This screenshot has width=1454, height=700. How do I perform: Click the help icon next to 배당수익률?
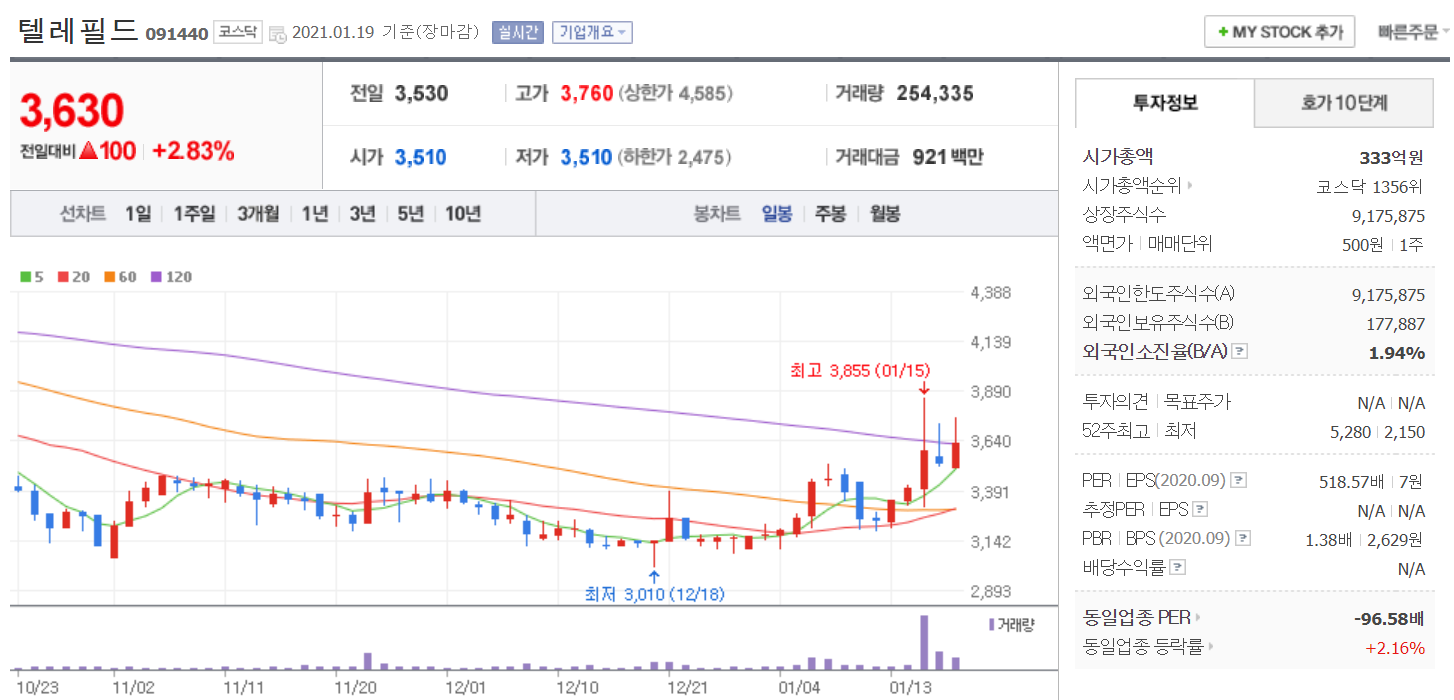pyautogui.click(x=1178, y=568)
